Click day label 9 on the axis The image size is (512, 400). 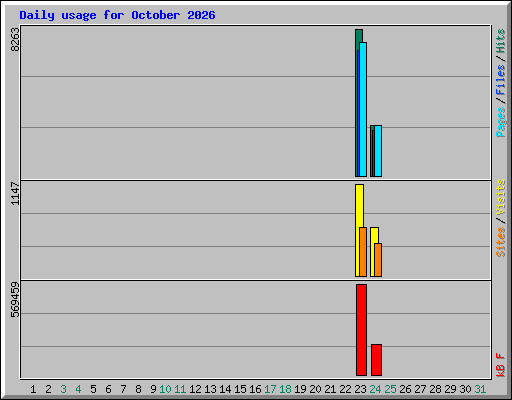[x=153, y=389]
